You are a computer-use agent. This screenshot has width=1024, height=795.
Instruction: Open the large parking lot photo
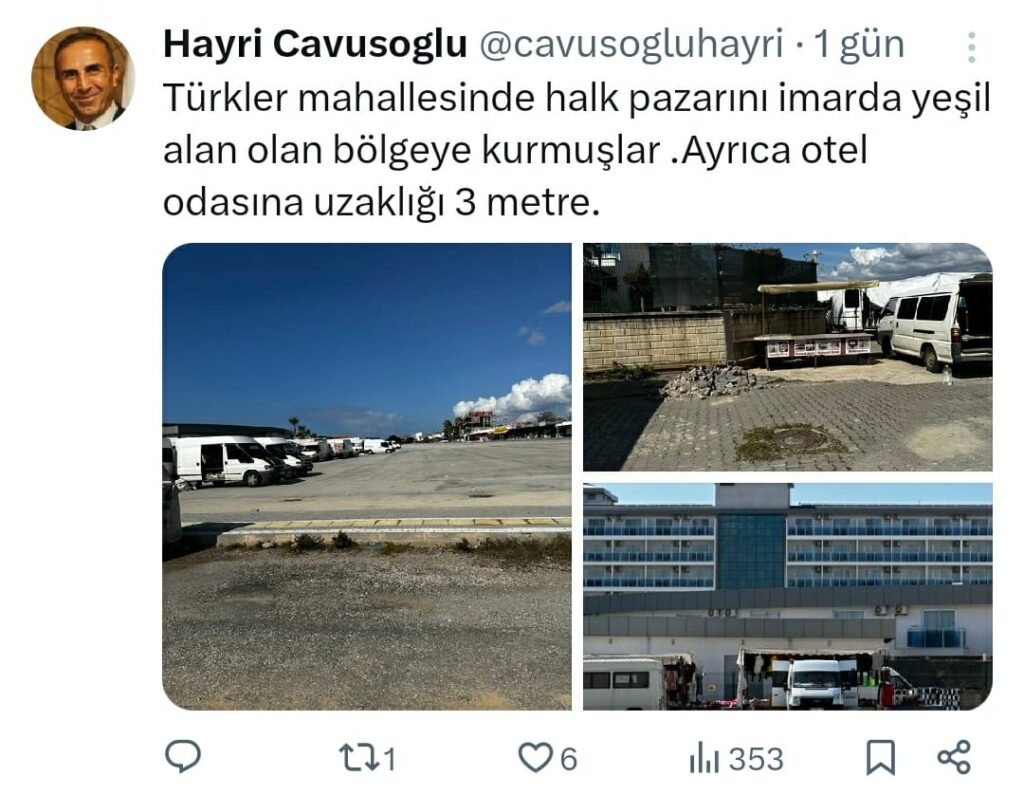click(x=367, y=476)
